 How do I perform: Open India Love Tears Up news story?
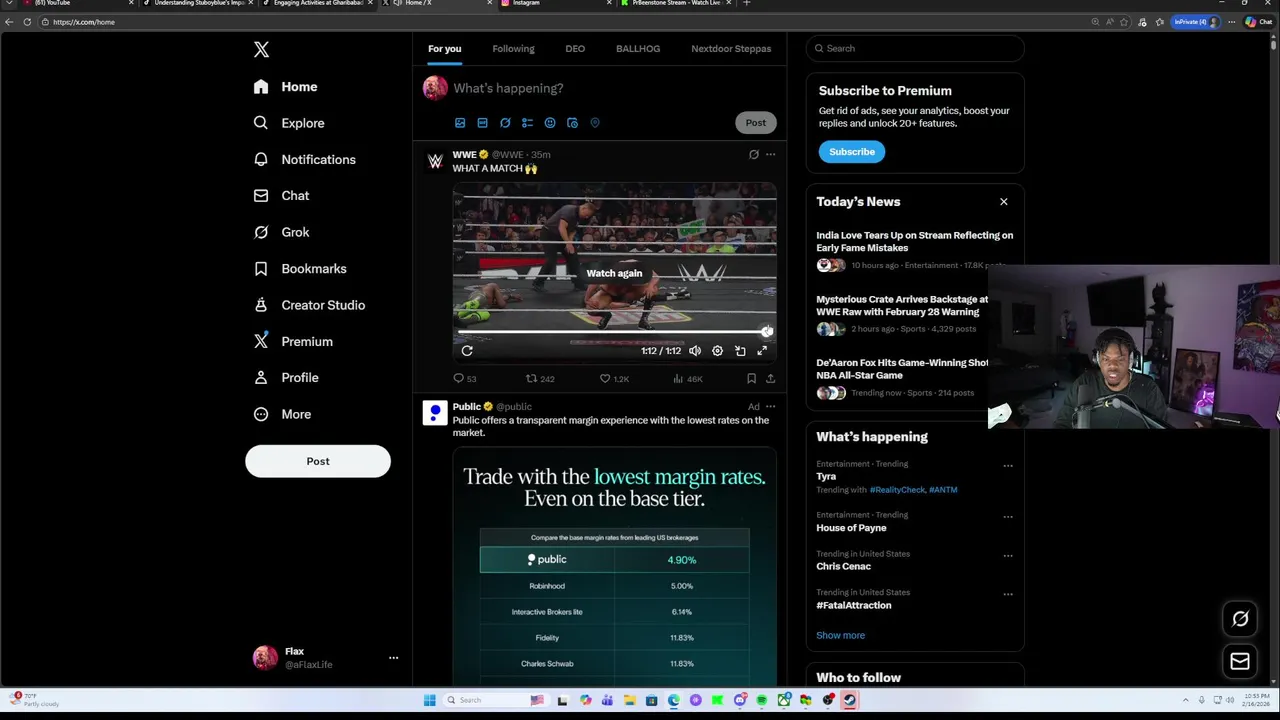pos(914,241)
